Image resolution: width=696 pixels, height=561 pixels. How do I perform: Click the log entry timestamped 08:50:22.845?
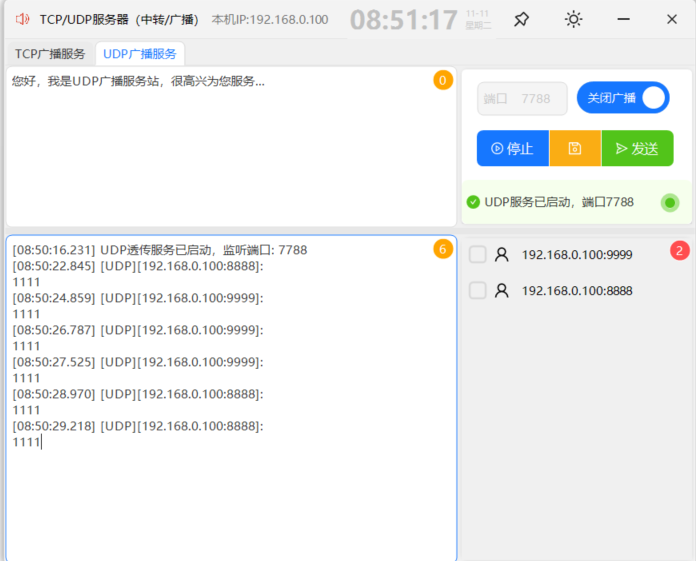click(x=138, y=266)
